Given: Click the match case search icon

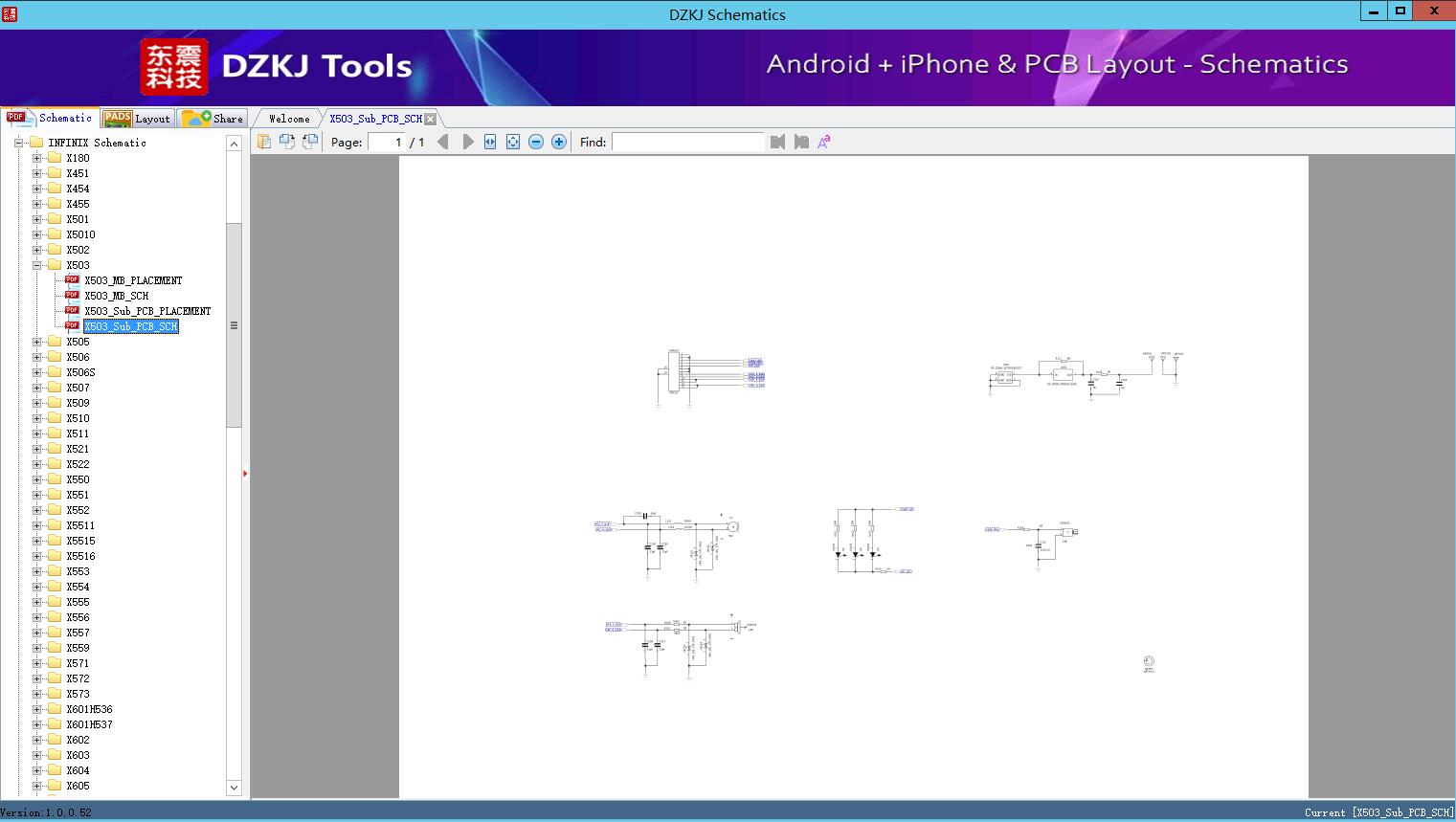Looking at the screenshot, I should 824,142.
